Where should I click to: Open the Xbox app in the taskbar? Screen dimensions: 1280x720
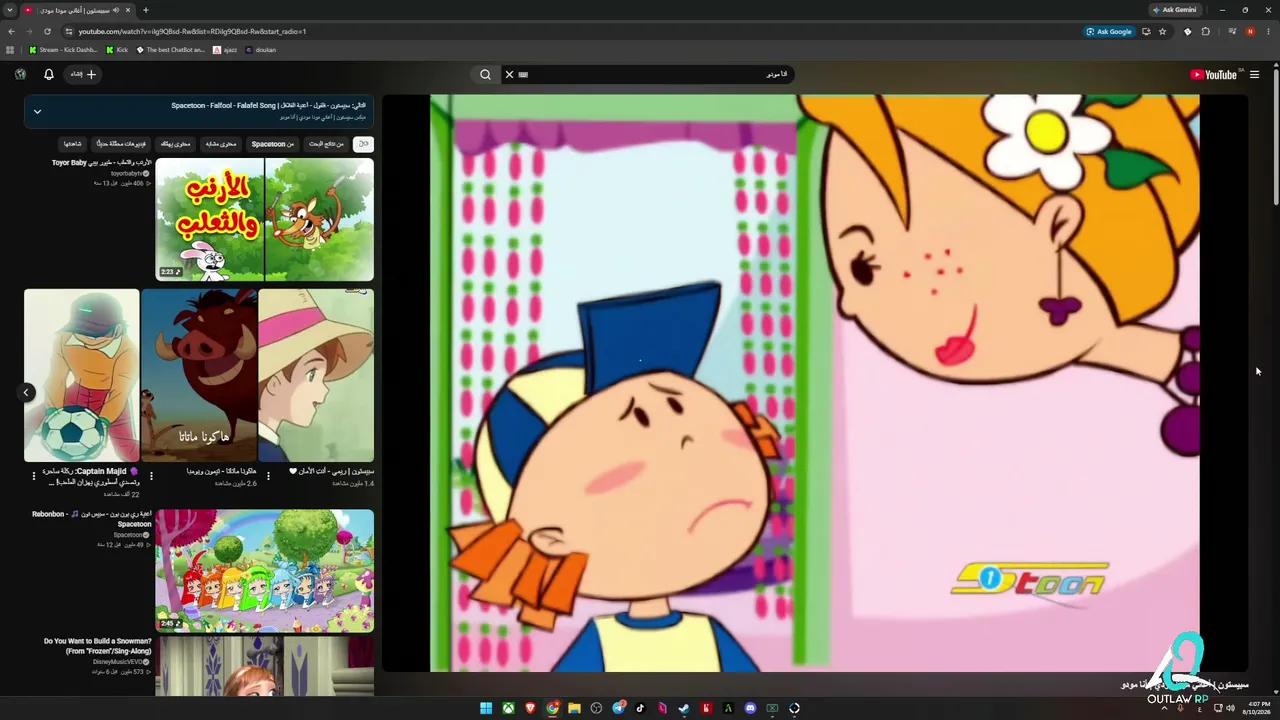click(x=508, y=708)
